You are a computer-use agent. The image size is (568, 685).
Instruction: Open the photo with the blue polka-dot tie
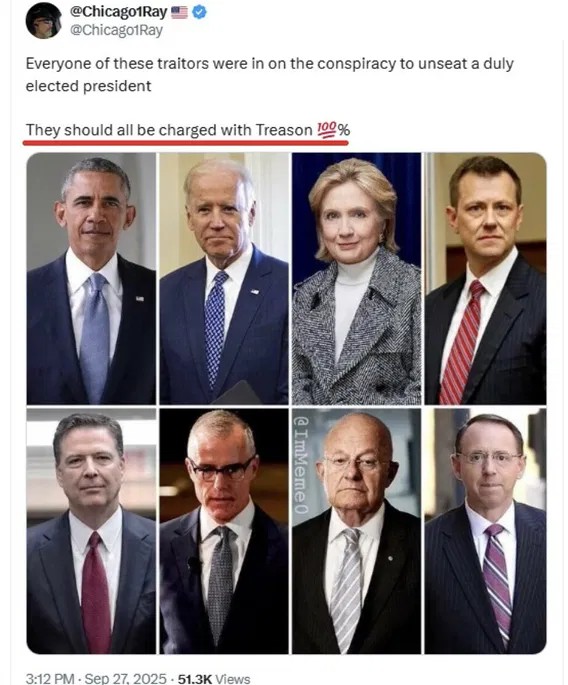(x=224, y=278)
